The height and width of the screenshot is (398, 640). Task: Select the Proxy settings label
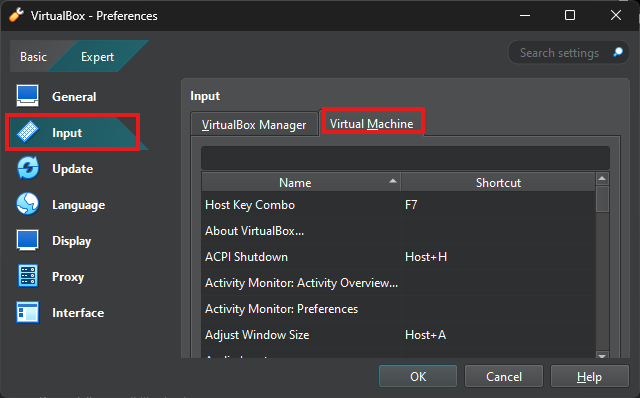coord(68,277)
